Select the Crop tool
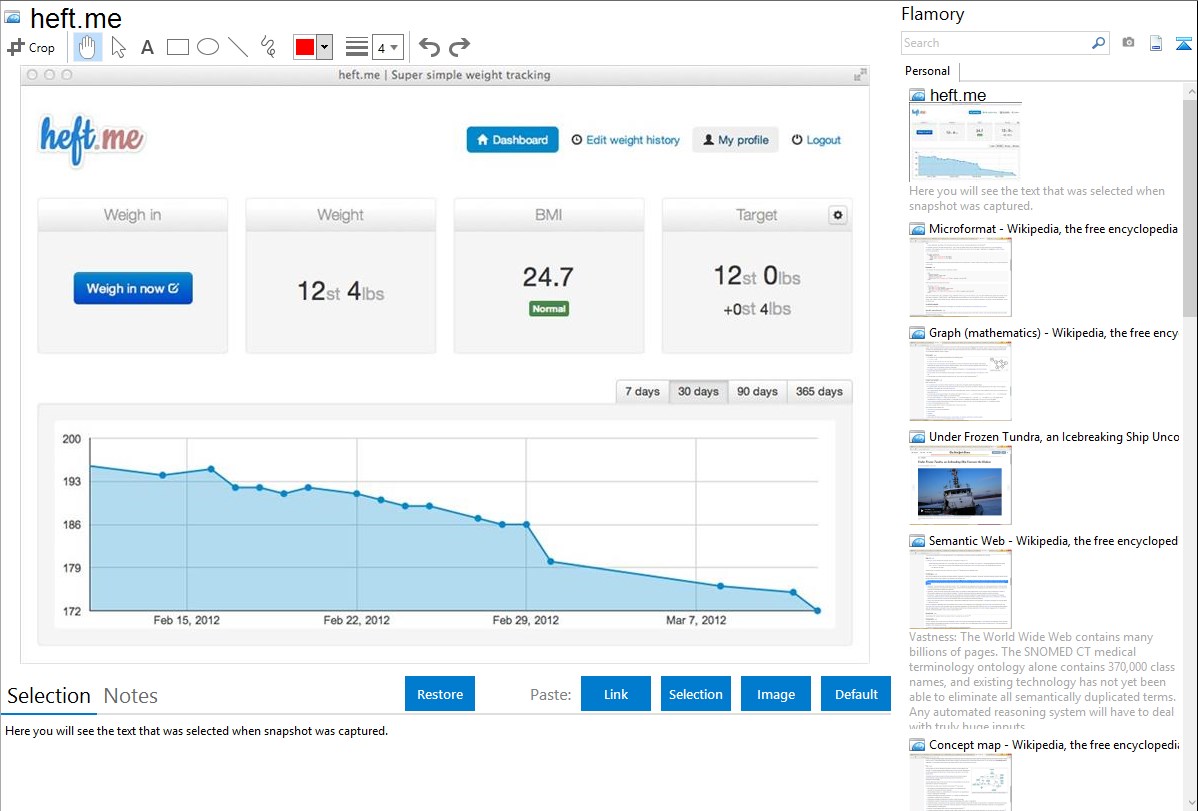The height and width of the screenshot is (811, 1198). click(x=31, y=47)
